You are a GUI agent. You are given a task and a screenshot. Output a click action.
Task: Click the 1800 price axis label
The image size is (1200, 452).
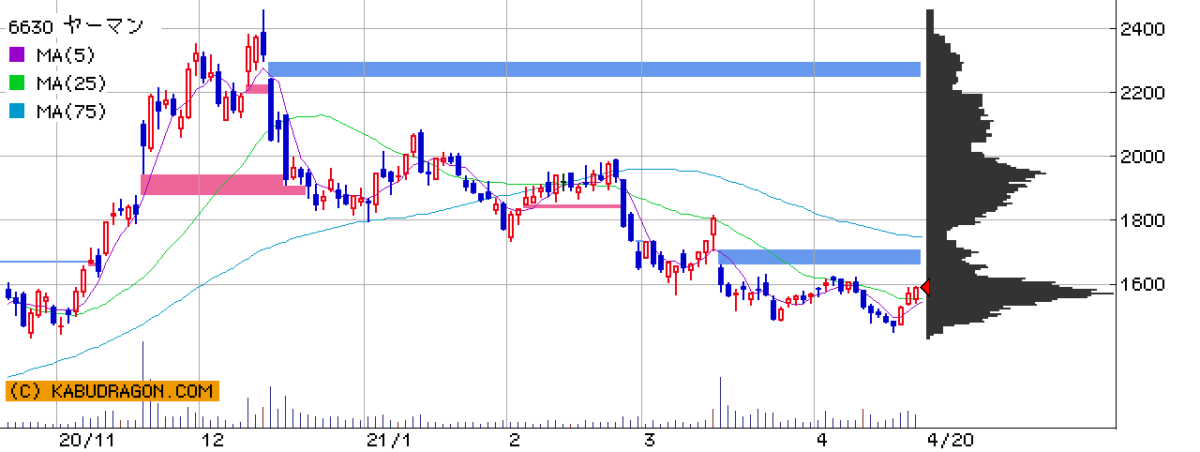tap(1141, 221)
